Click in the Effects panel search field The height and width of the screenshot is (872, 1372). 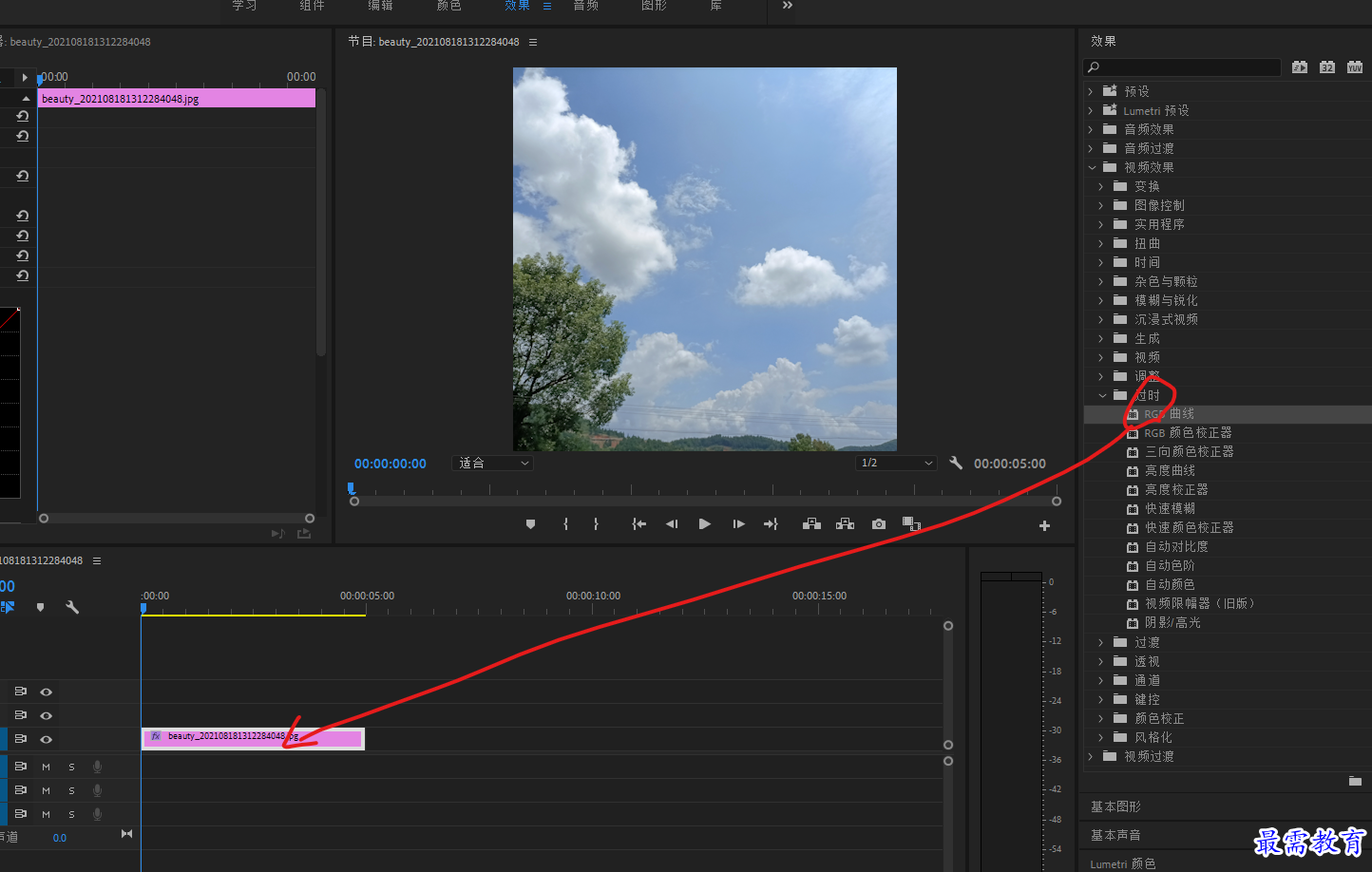coord(1182,67)
